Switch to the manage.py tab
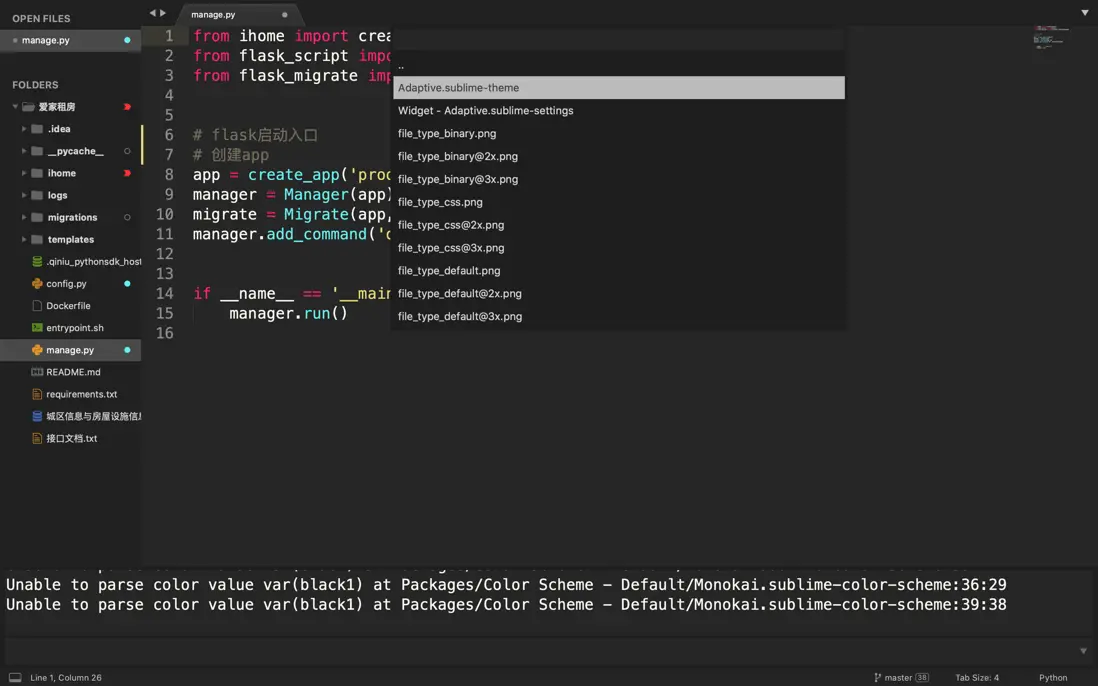 coord(238,14)
